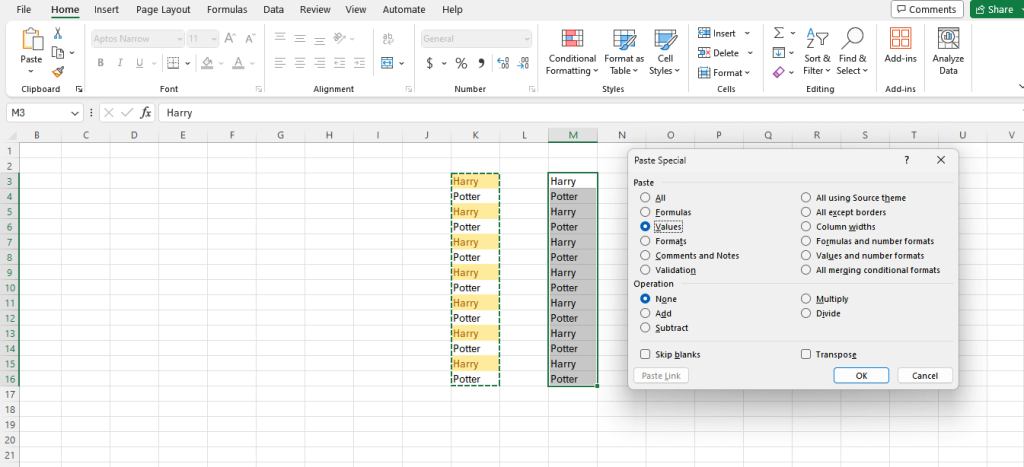Viewport: 1024px width, 467px height.
Task: Open the Name Box dropdown arrow
Action: 76,113
